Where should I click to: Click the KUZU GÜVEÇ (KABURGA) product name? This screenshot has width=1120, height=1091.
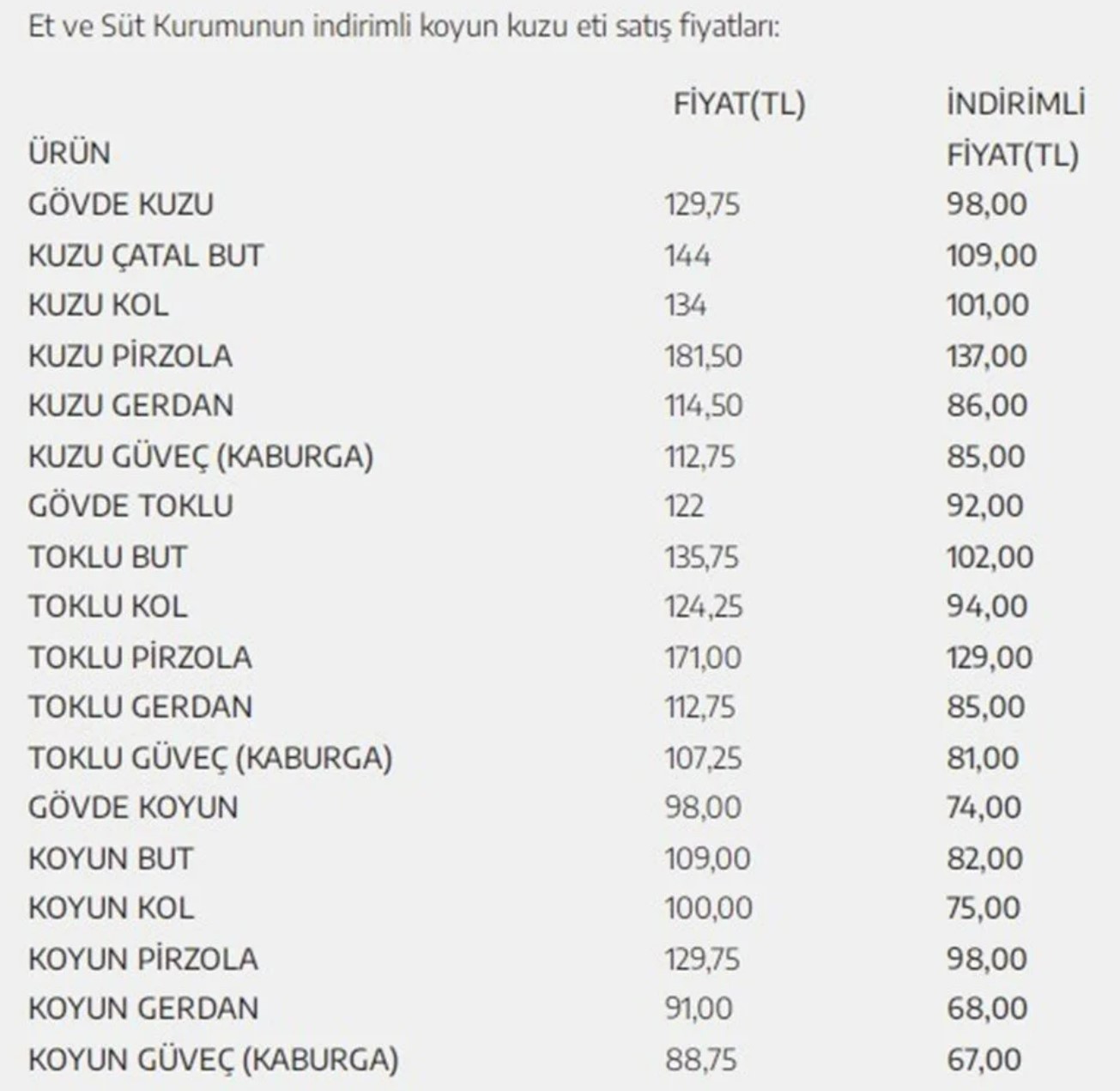click(201, 456)
